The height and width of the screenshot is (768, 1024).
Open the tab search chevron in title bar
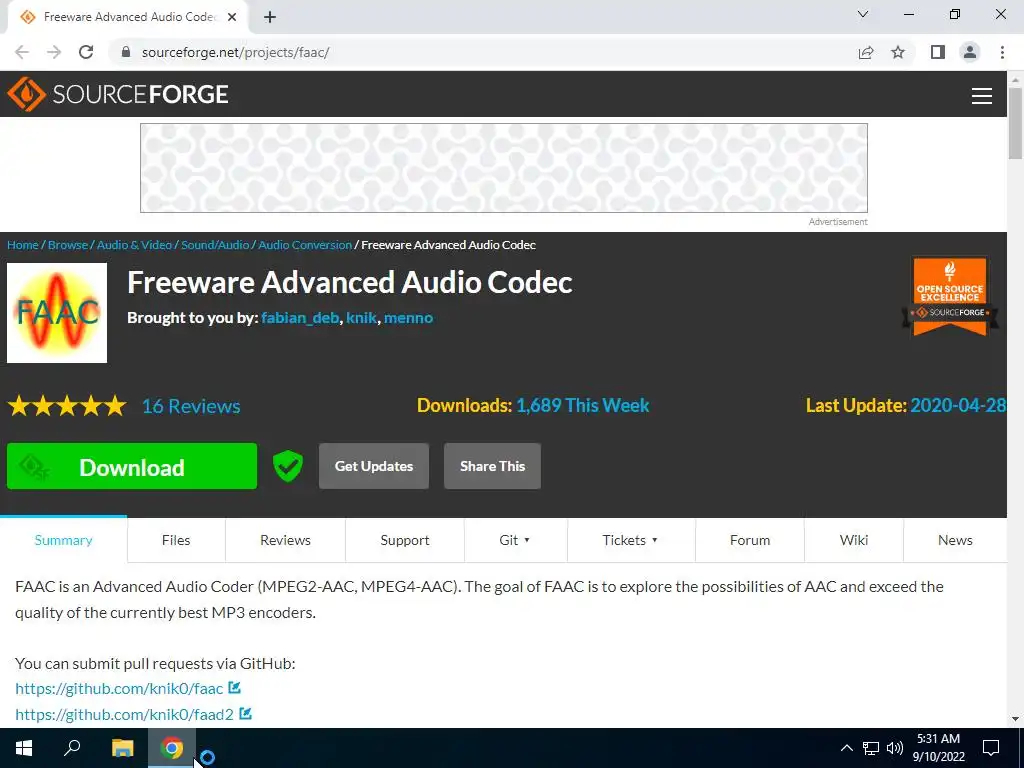point(863,14)
